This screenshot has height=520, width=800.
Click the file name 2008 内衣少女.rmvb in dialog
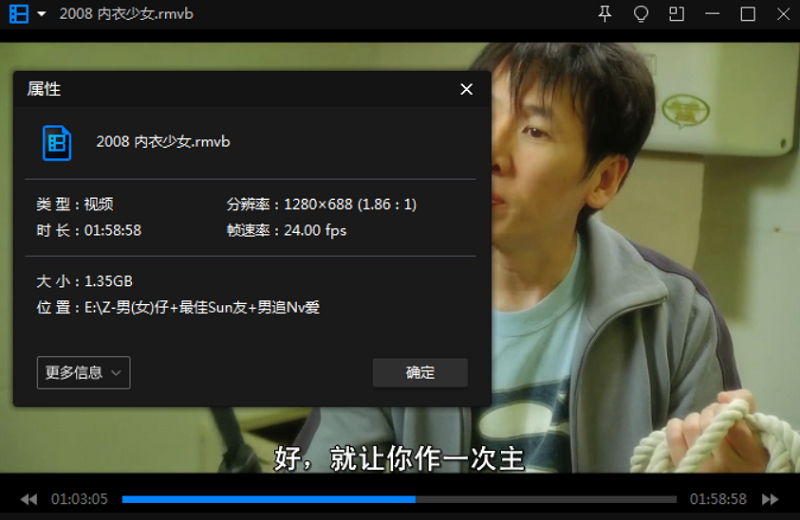[163, 142]
